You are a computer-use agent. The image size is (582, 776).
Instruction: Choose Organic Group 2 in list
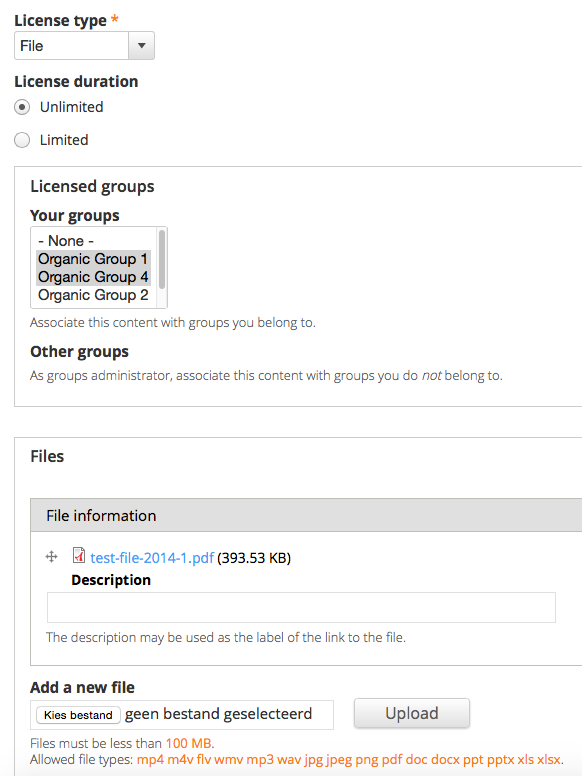point(93,295)
